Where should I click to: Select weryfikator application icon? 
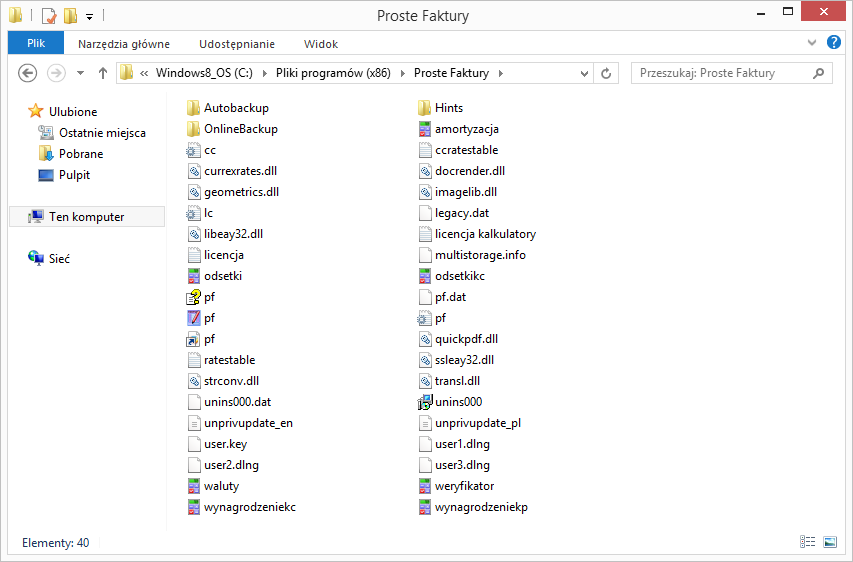click(x=425, y=486)
